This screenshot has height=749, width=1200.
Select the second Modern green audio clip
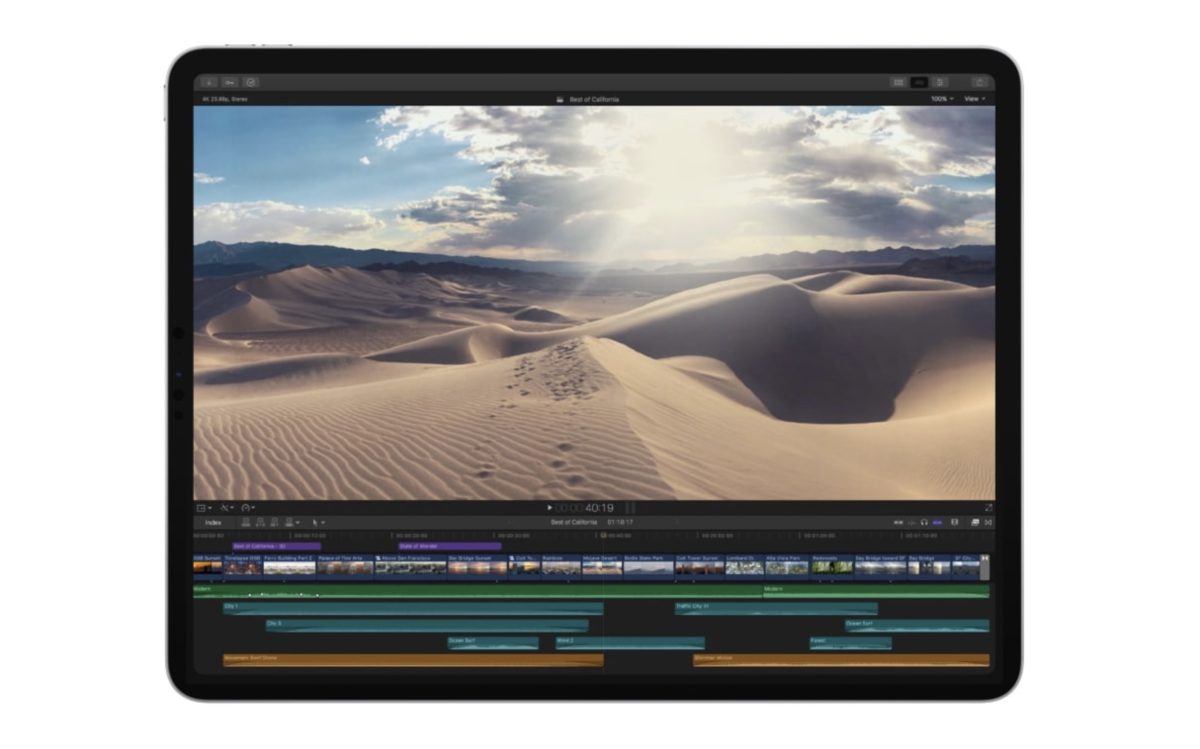pos(876,590)
